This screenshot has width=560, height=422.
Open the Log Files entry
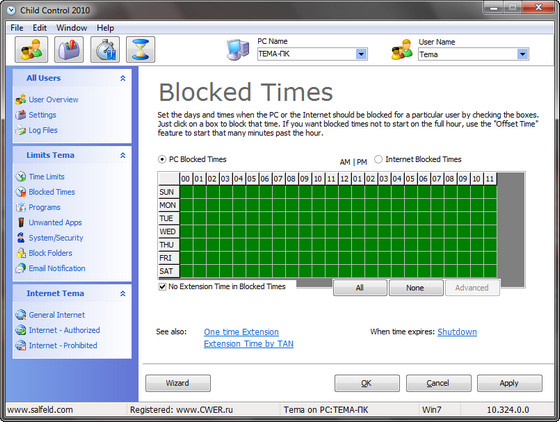coord(43,130)
